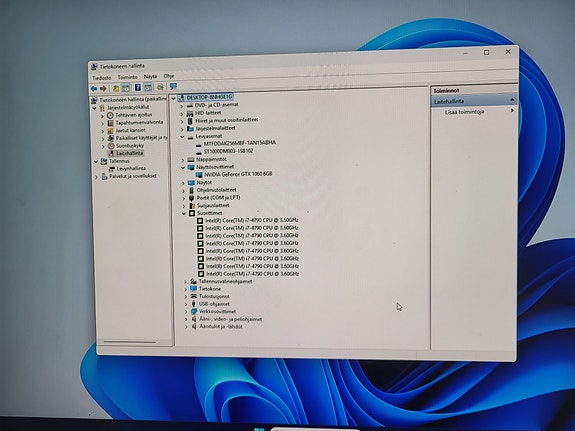575x431 pixels.
Task: Expand the USB-ohjaimet node
Action: (x=186, y=304)
